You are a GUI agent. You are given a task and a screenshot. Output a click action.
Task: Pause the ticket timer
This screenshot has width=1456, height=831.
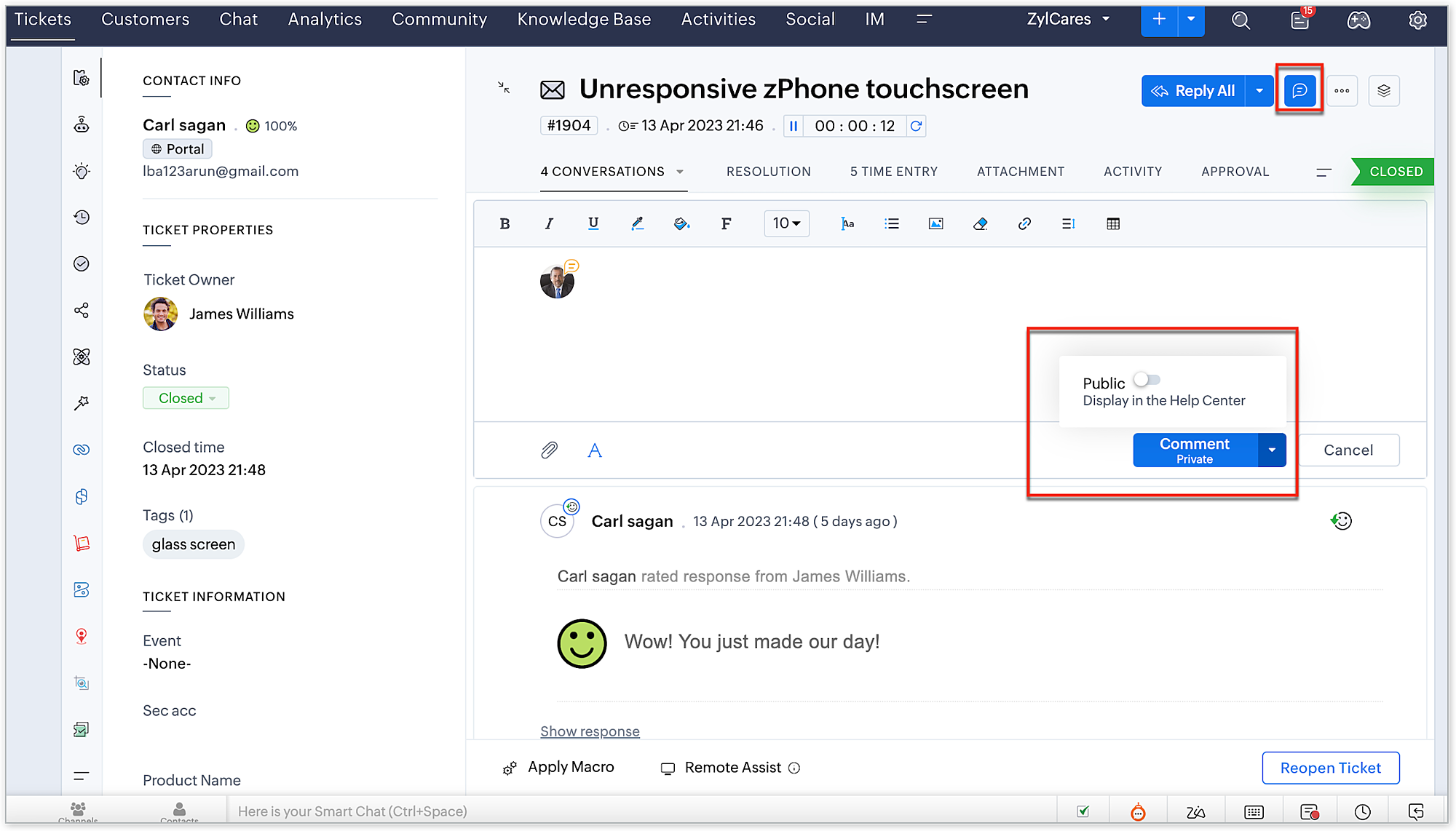pyautogui.click(x=794, y=126)
